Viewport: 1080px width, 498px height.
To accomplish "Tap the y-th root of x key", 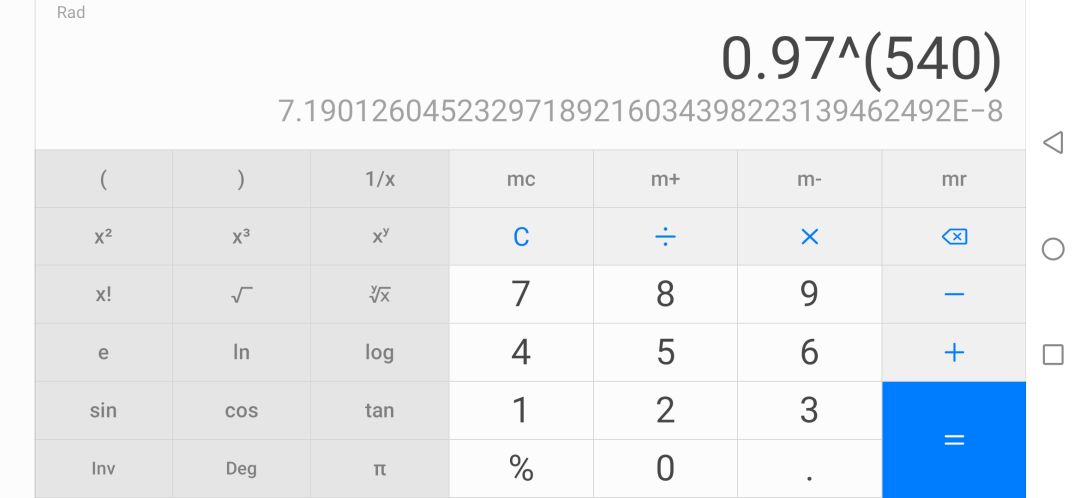I will (x=380, y=295).
